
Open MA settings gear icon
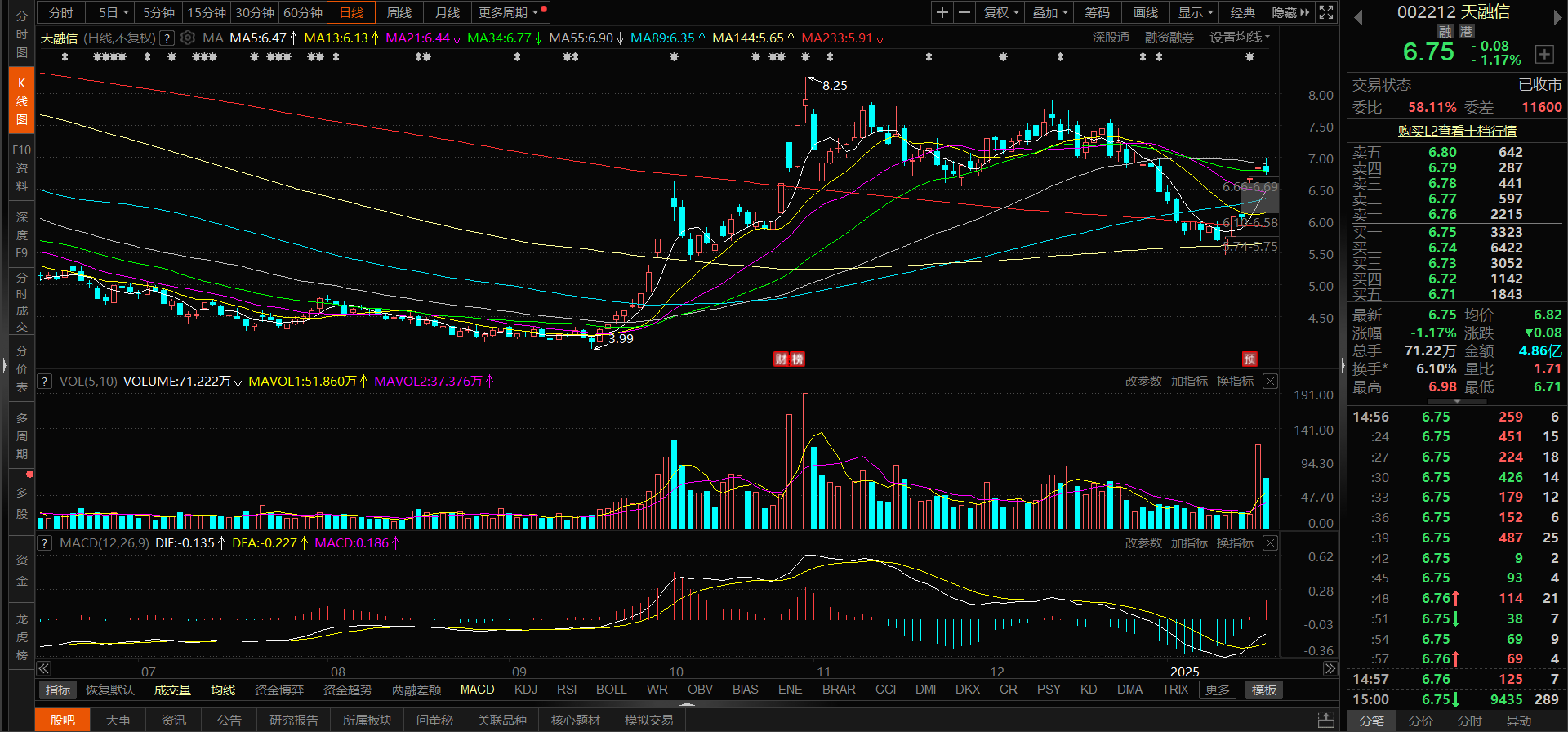(x=188, y=38)
